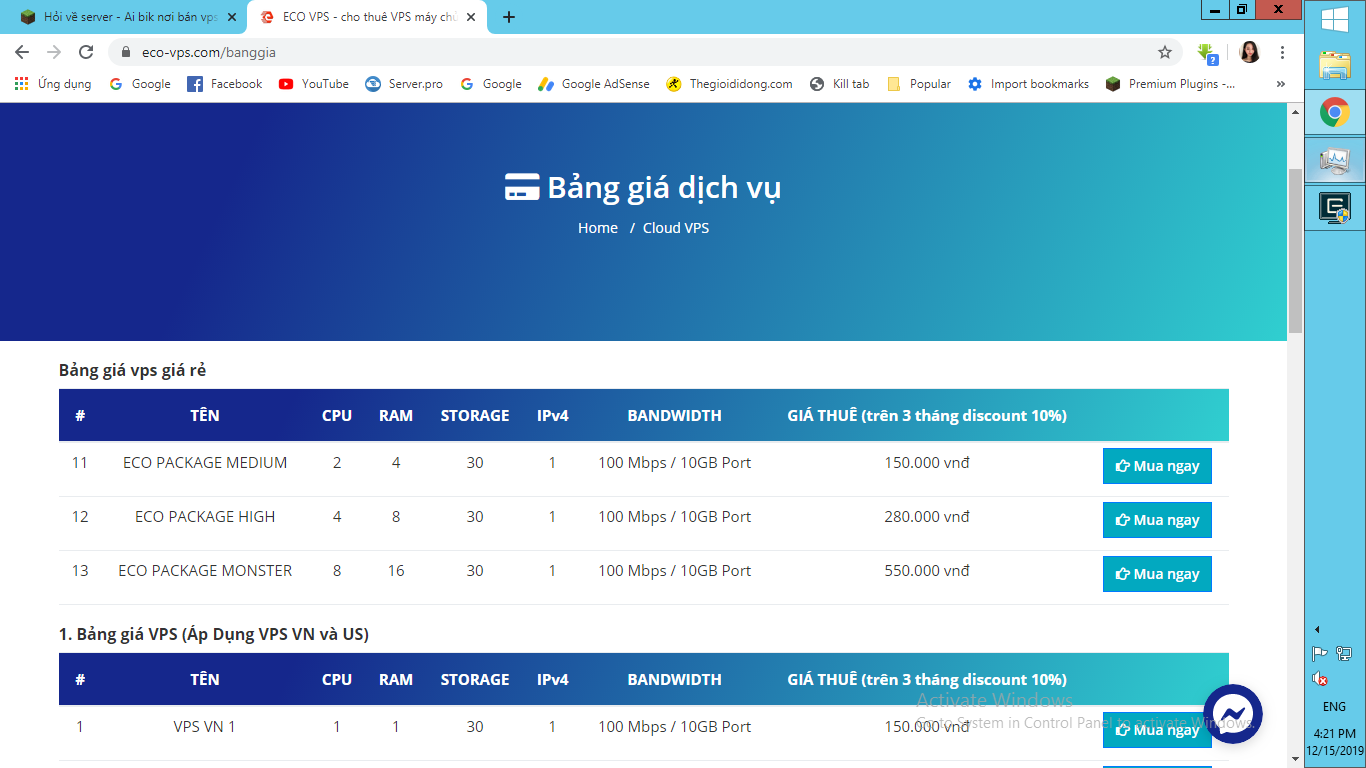Open the Popular bookmarks folder
The height and width of the screenshot is (768, 1366).
coord(919,84)
